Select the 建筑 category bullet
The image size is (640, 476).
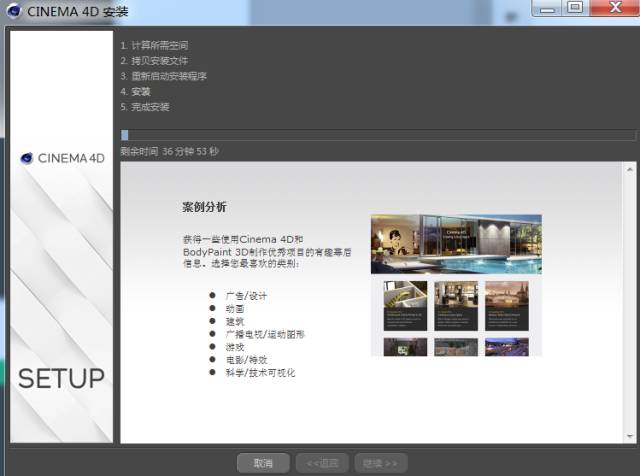click(x=235, y=322)
